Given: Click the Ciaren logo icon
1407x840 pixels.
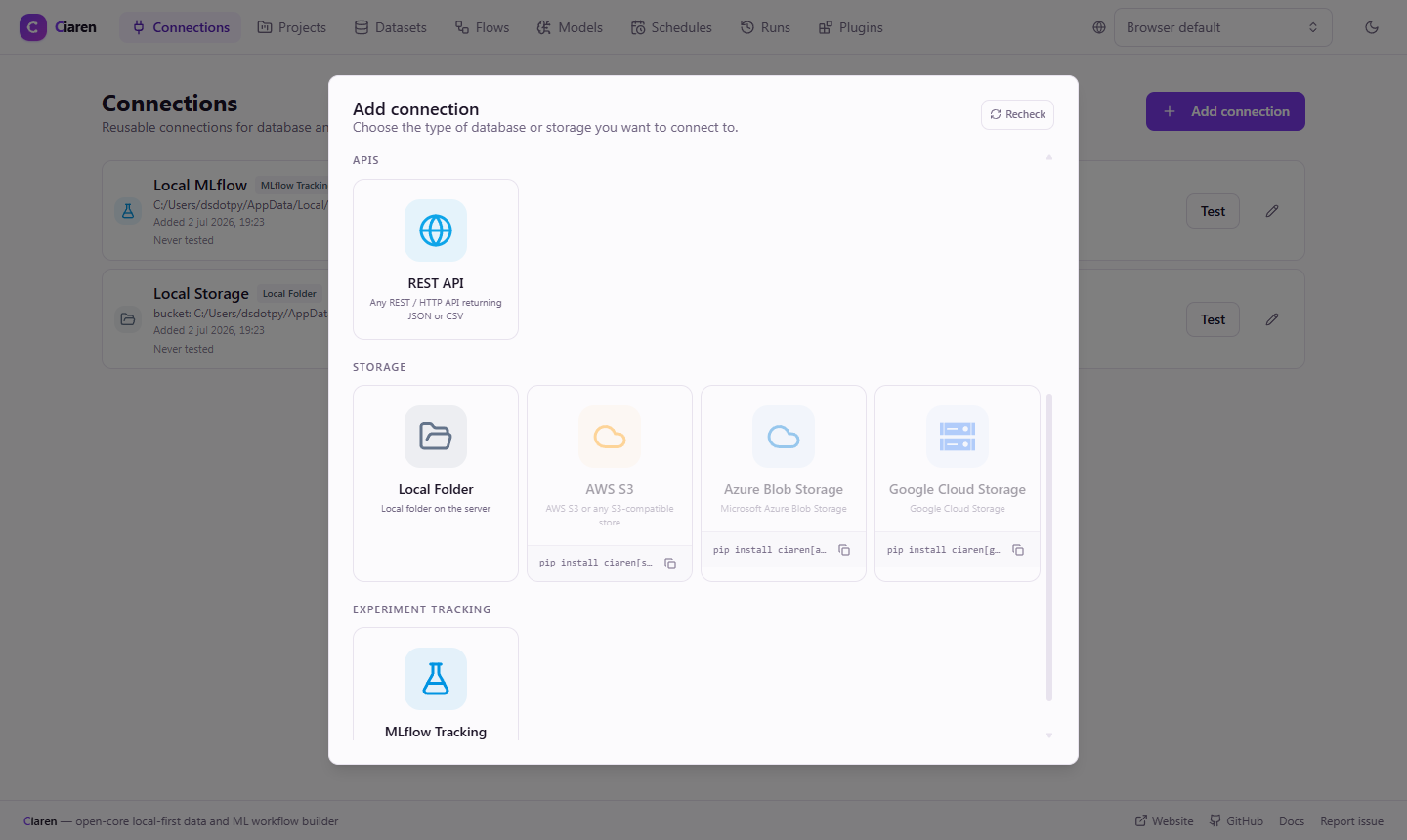Looking at the screenshot, I should (x=33, y=27).
